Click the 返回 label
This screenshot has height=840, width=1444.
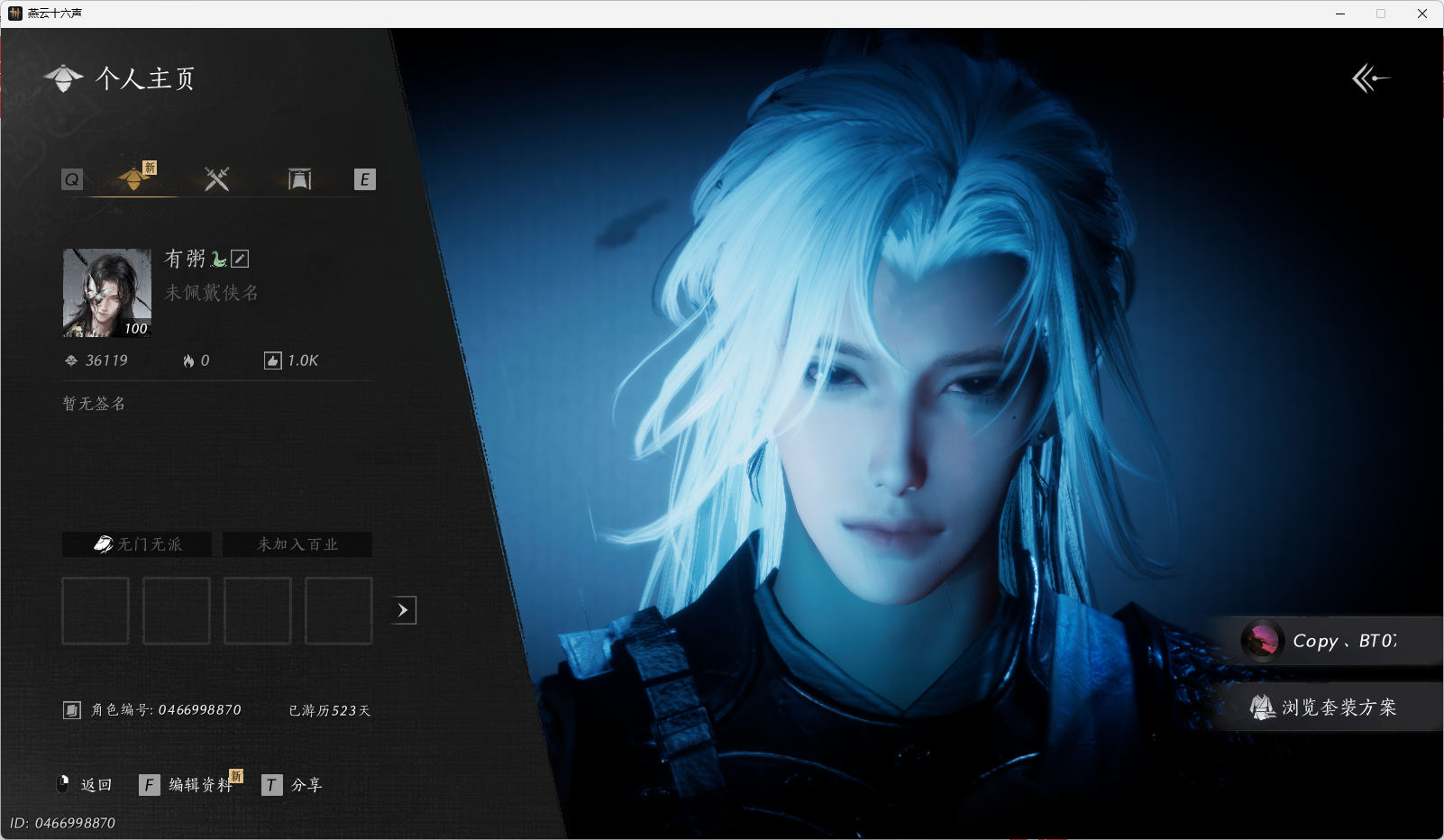(96, 785)
